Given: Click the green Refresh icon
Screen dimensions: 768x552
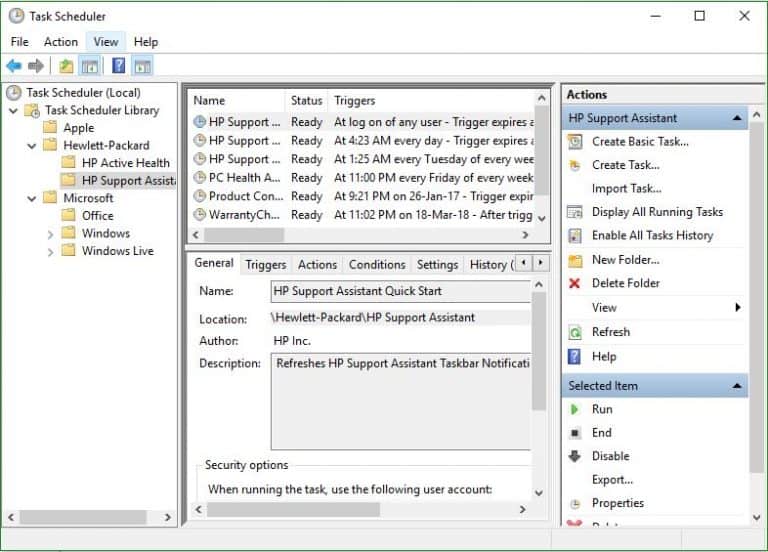Looking at the screenshot, I should point(574,332).
